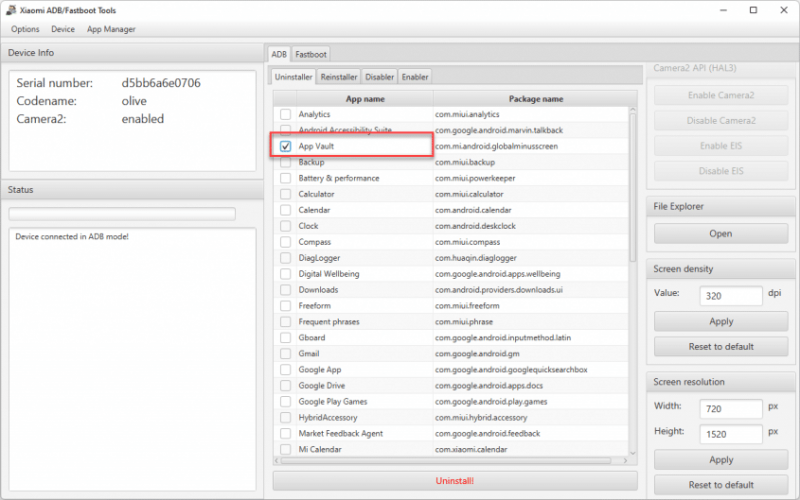Click package name com.miui.powerkeeper
The height and width of the screenshot is (500, 800).
(475, 178)
